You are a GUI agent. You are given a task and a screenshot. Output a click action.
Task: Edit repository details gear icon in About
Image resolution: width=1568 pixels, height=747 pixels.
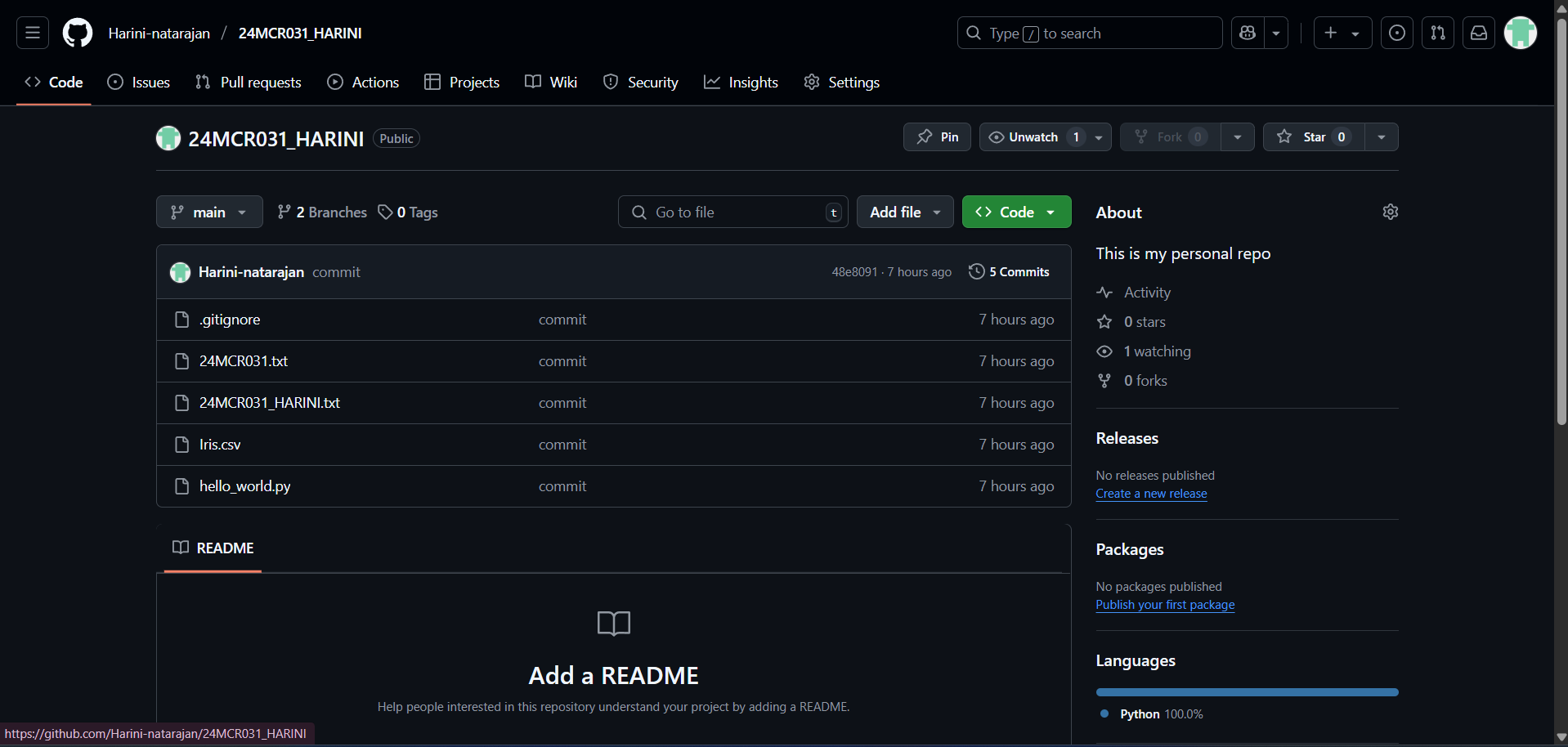tap(1391, 212)
